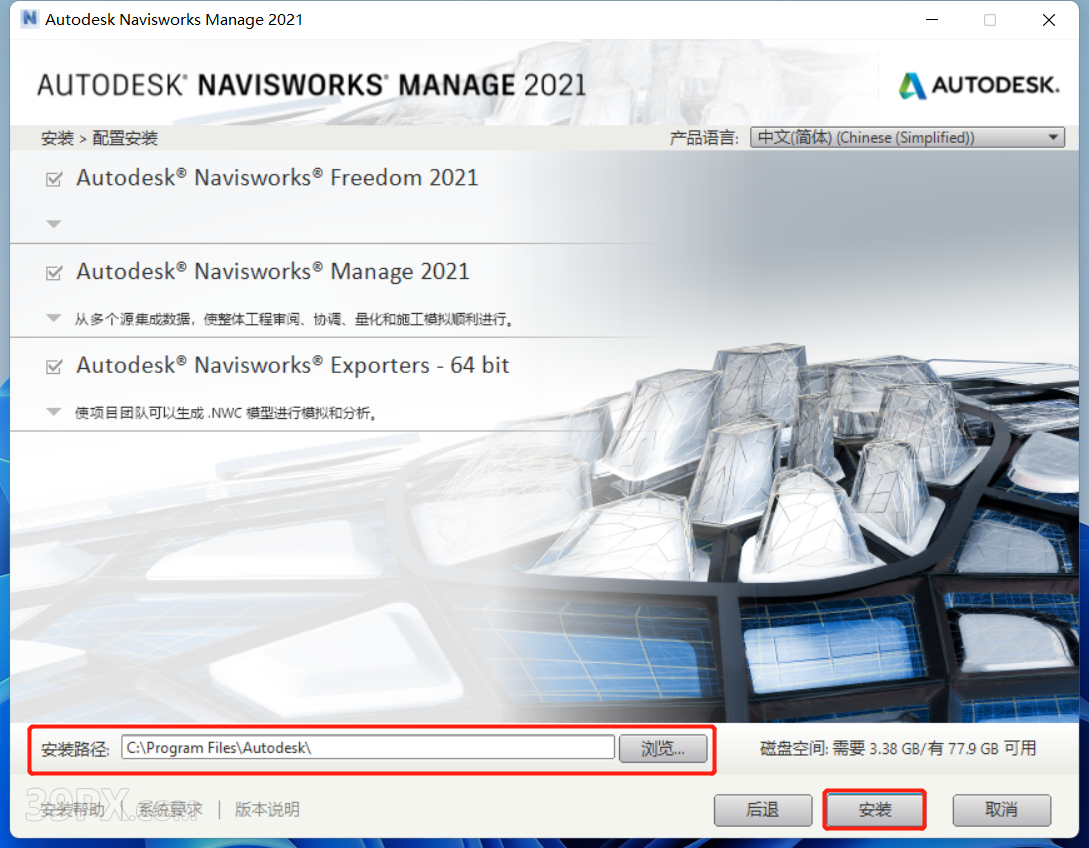Expand the Navisworks Manage 2021 configuration arrow
This screenshot has width=1089, height=848.
point(54,318)
